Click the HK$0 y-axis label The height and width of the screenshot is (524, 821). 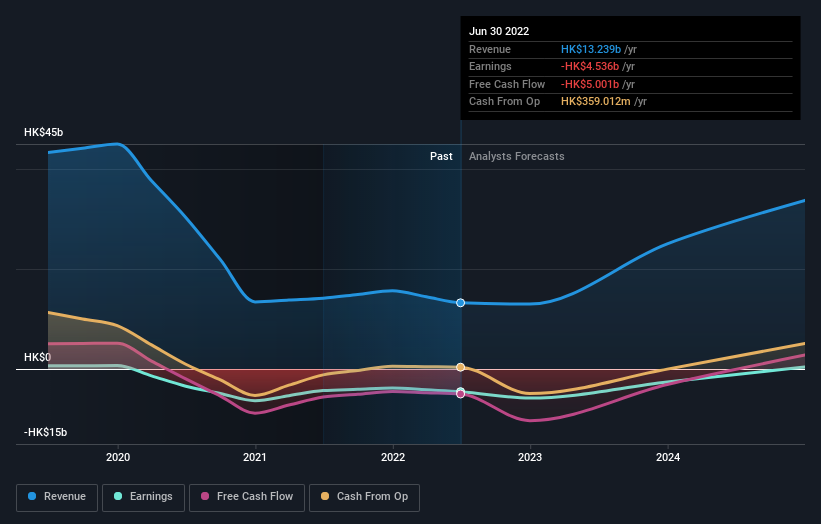click(38, 358)
